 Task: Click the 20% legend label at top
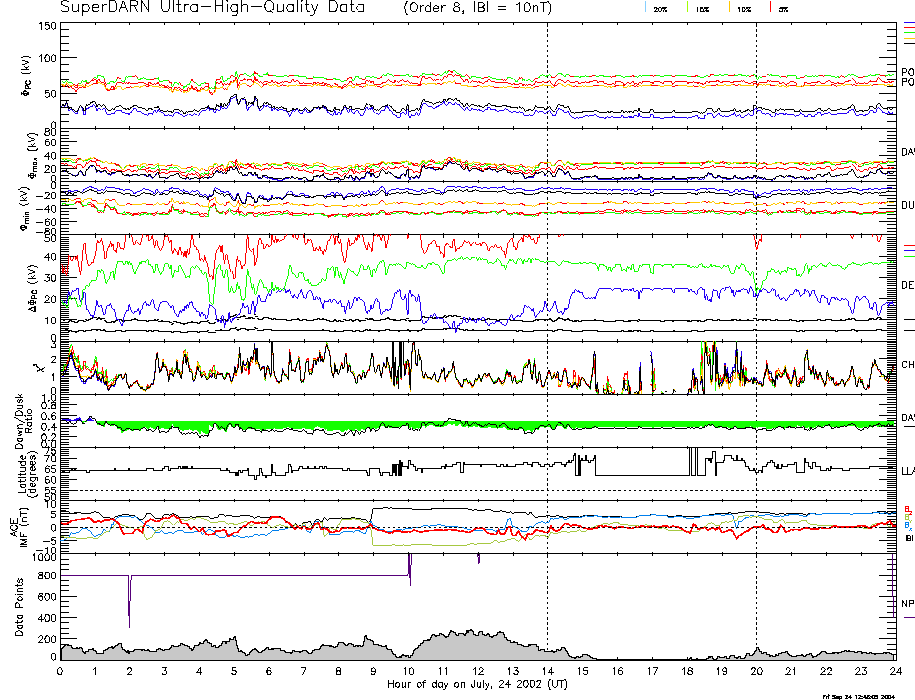coord(661,9)
